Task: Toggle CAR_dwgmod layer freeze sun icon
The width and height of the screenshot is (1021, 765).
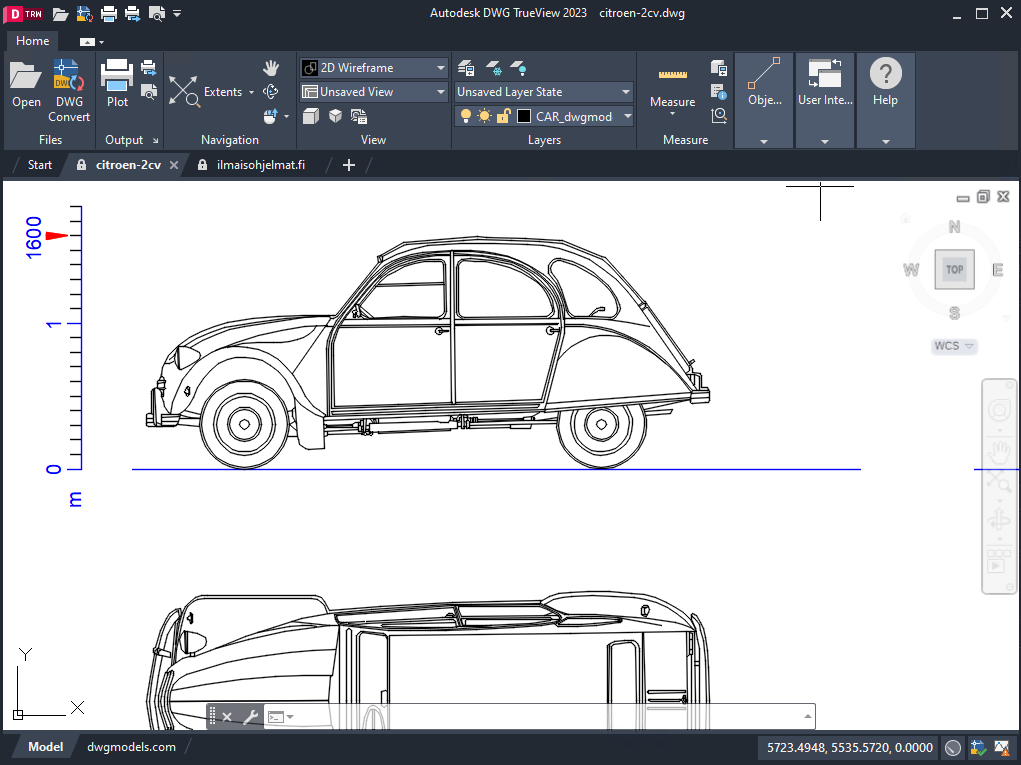Action: pyautogui.click(x=484, y=117)
